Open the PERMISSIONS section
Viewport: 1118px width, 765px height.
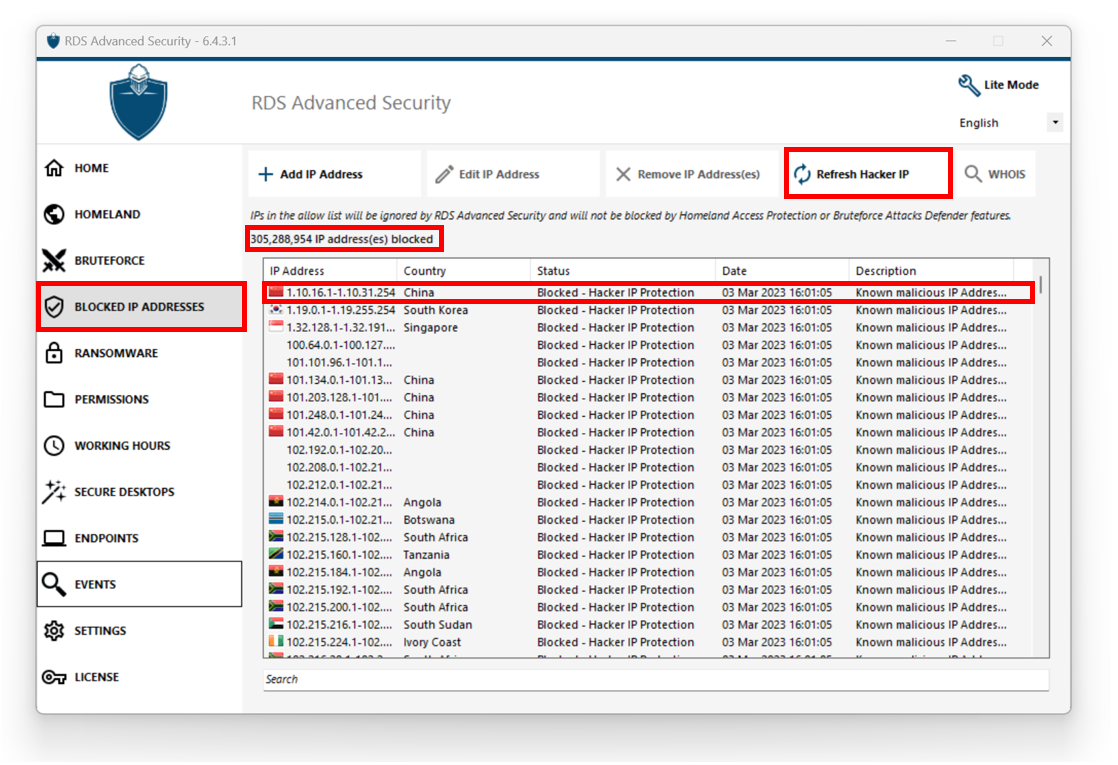pos(111,400)
